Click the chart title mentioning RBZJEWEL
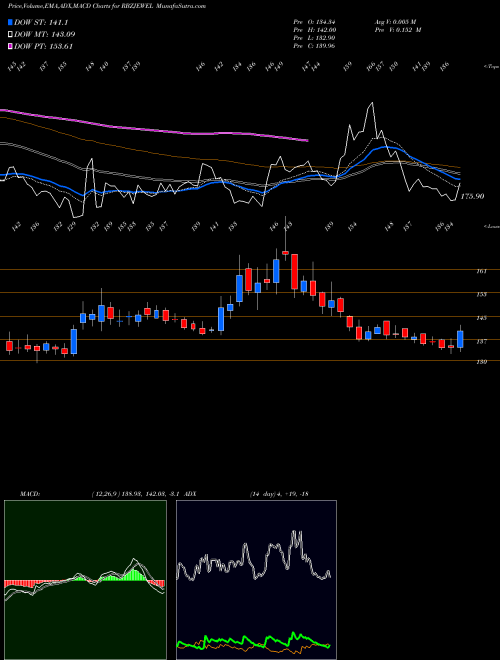 click(107, 6)
